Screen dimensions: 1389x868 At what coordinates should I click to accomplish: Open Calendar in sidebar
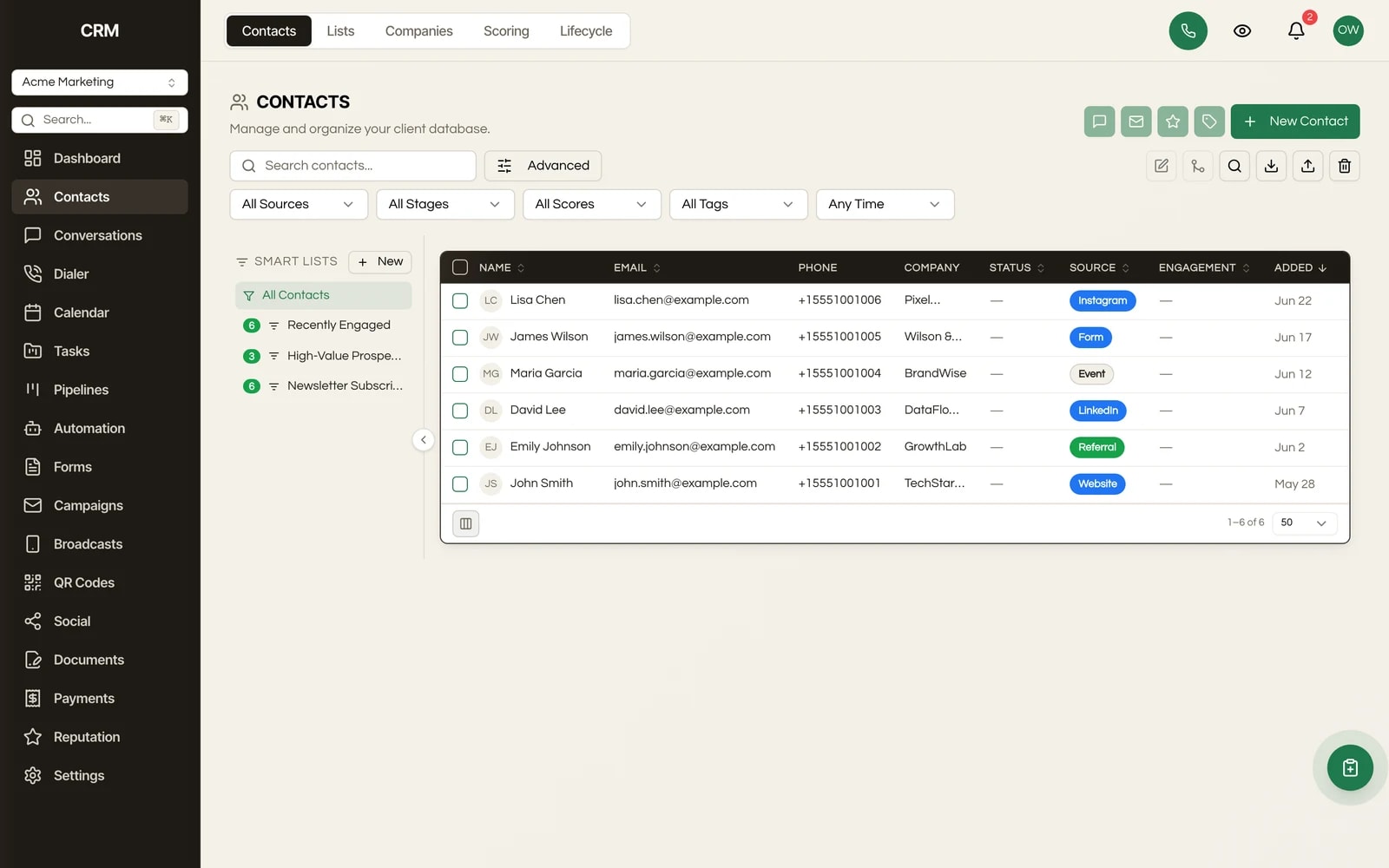click(100, 312)
